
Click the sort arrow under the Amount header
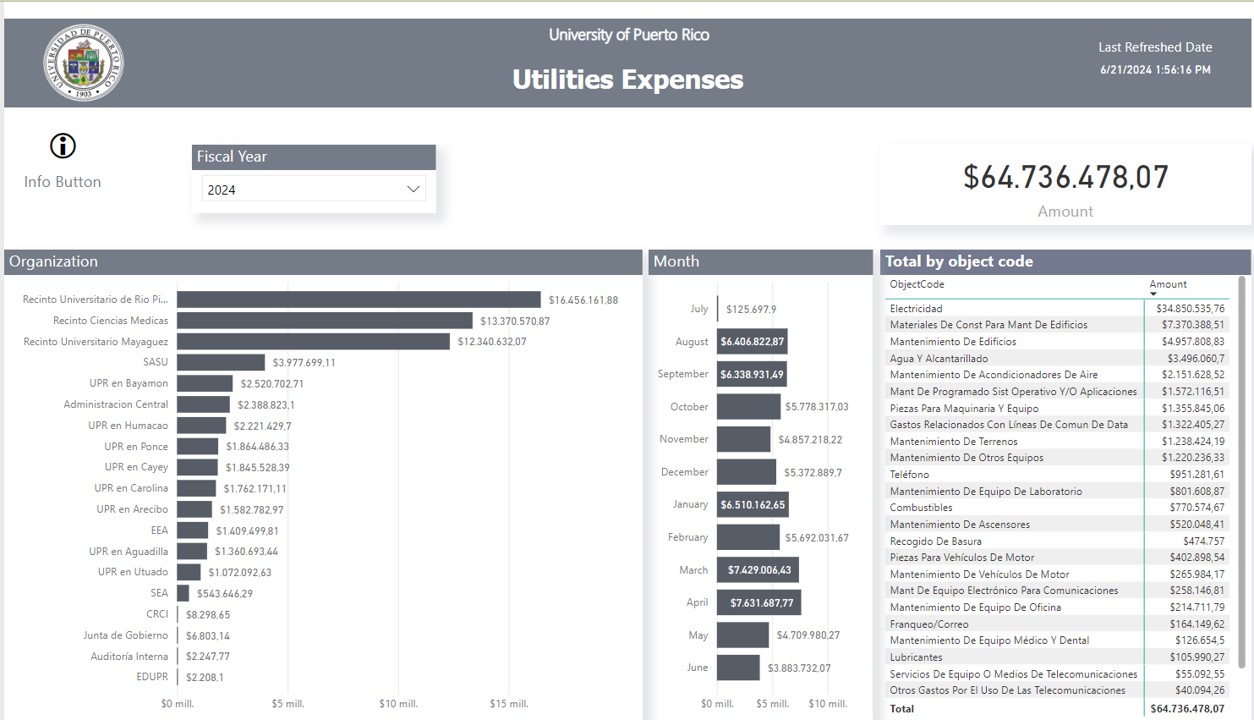pos(1153,294)
